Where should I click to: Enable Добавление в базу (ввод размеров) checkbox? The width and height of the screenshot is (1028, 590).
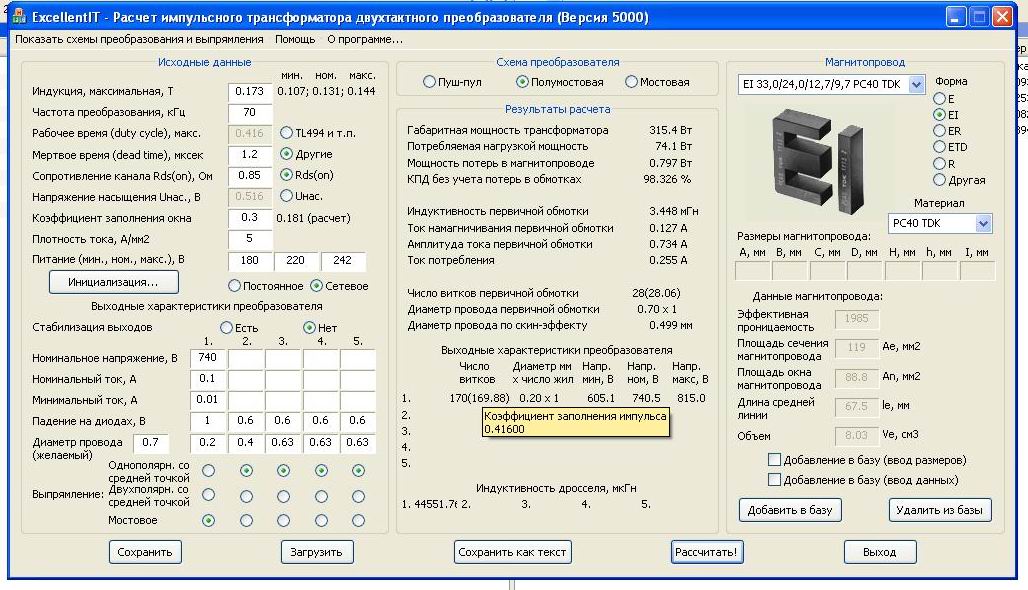point(774,460)
